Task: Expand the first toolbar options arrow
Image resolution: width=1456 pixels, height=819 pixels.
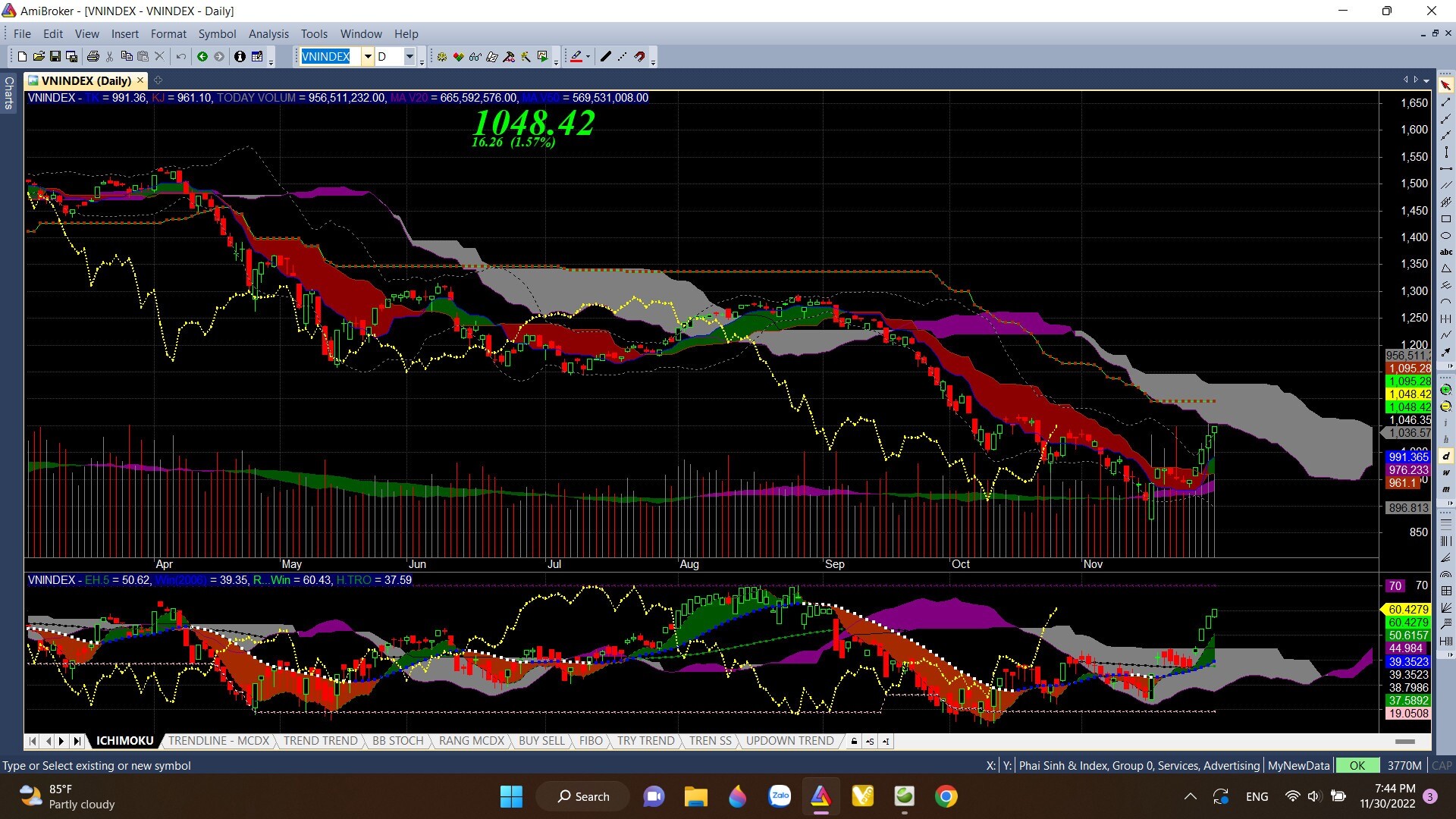Action: click(271, 64)
